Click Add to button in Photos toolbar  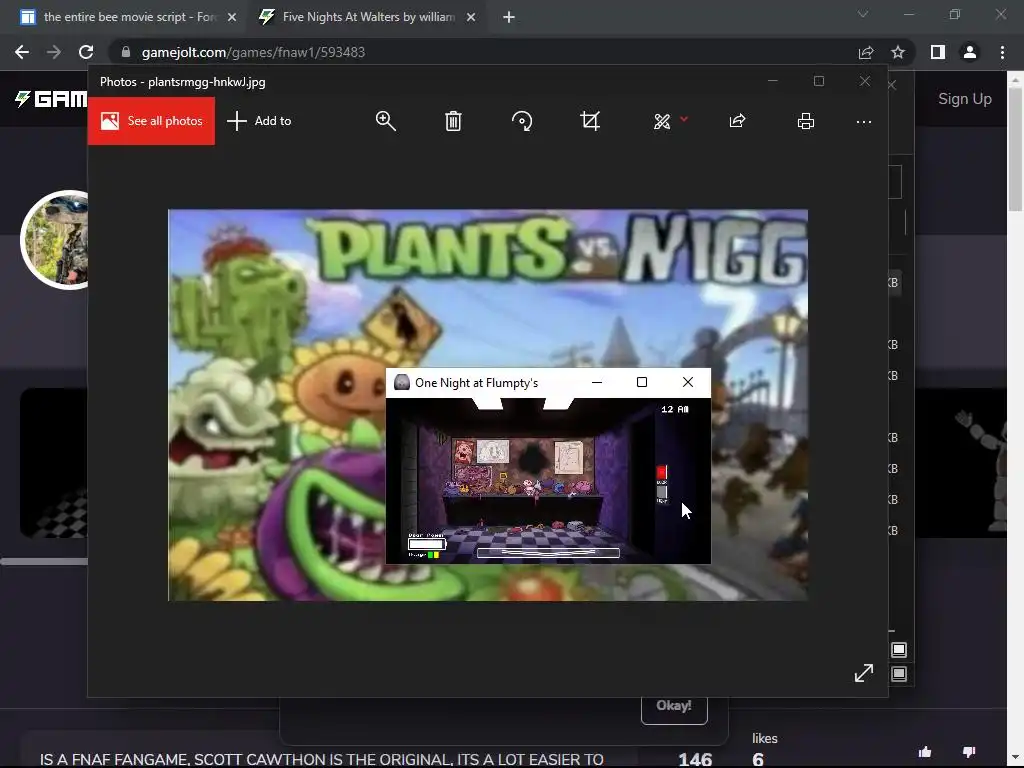pos(259,121)
